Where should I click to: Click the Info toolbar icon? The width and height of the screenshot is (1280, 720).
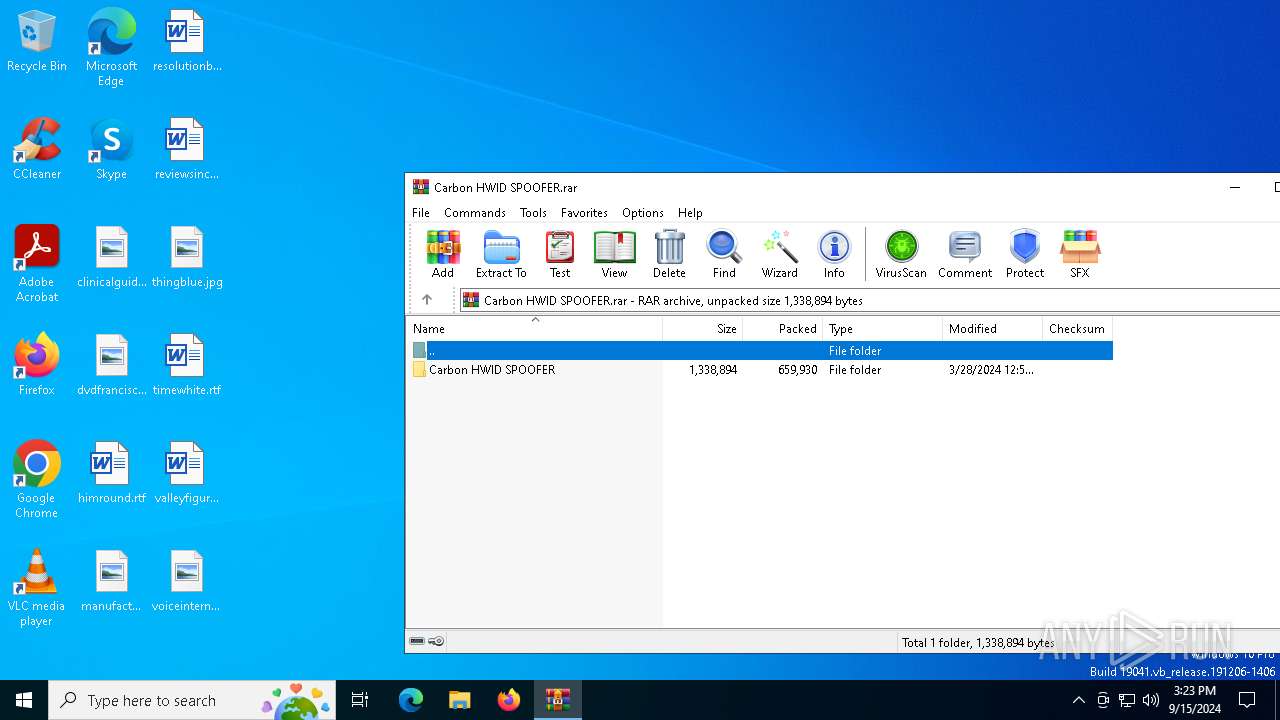(834, 254)
